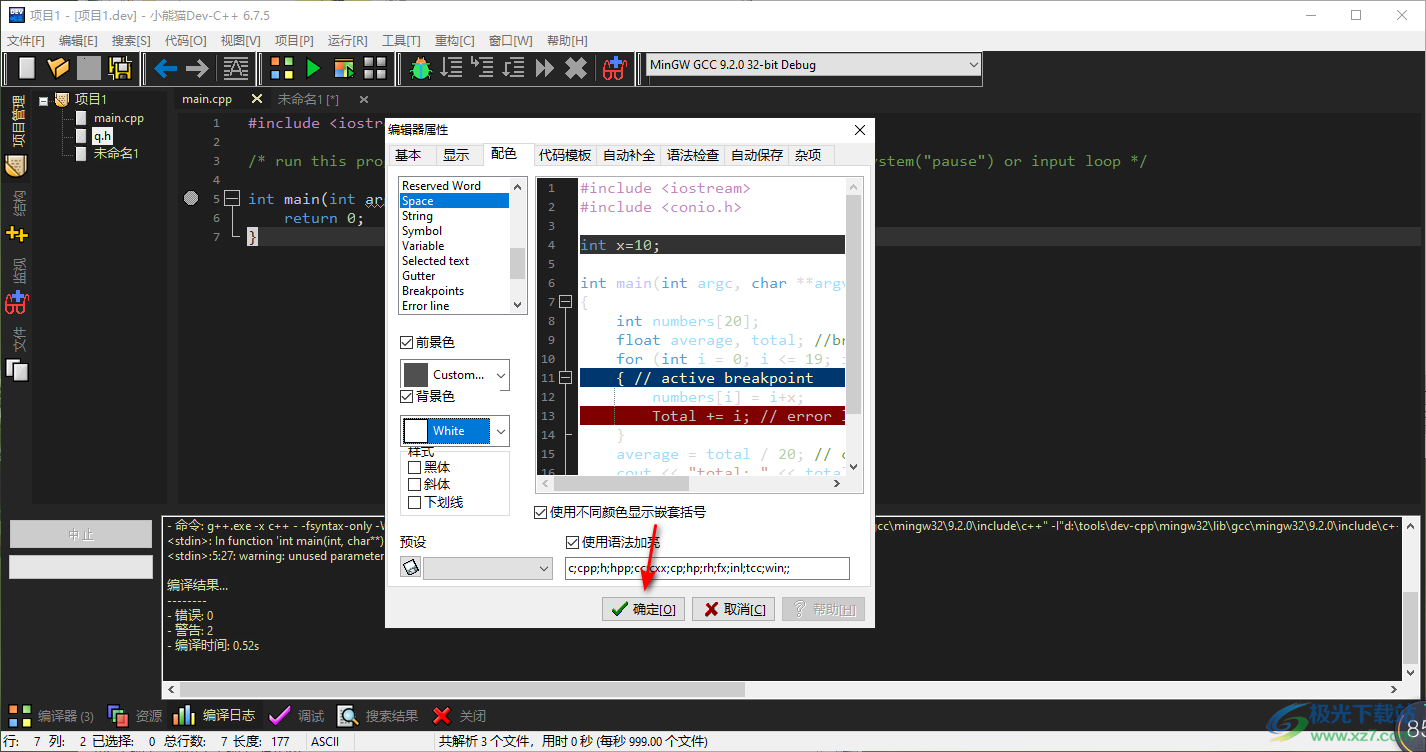The image size is (1426, 752).
Task: Click the Add Watch glasses toolbar icon
Action: [614, 68]
